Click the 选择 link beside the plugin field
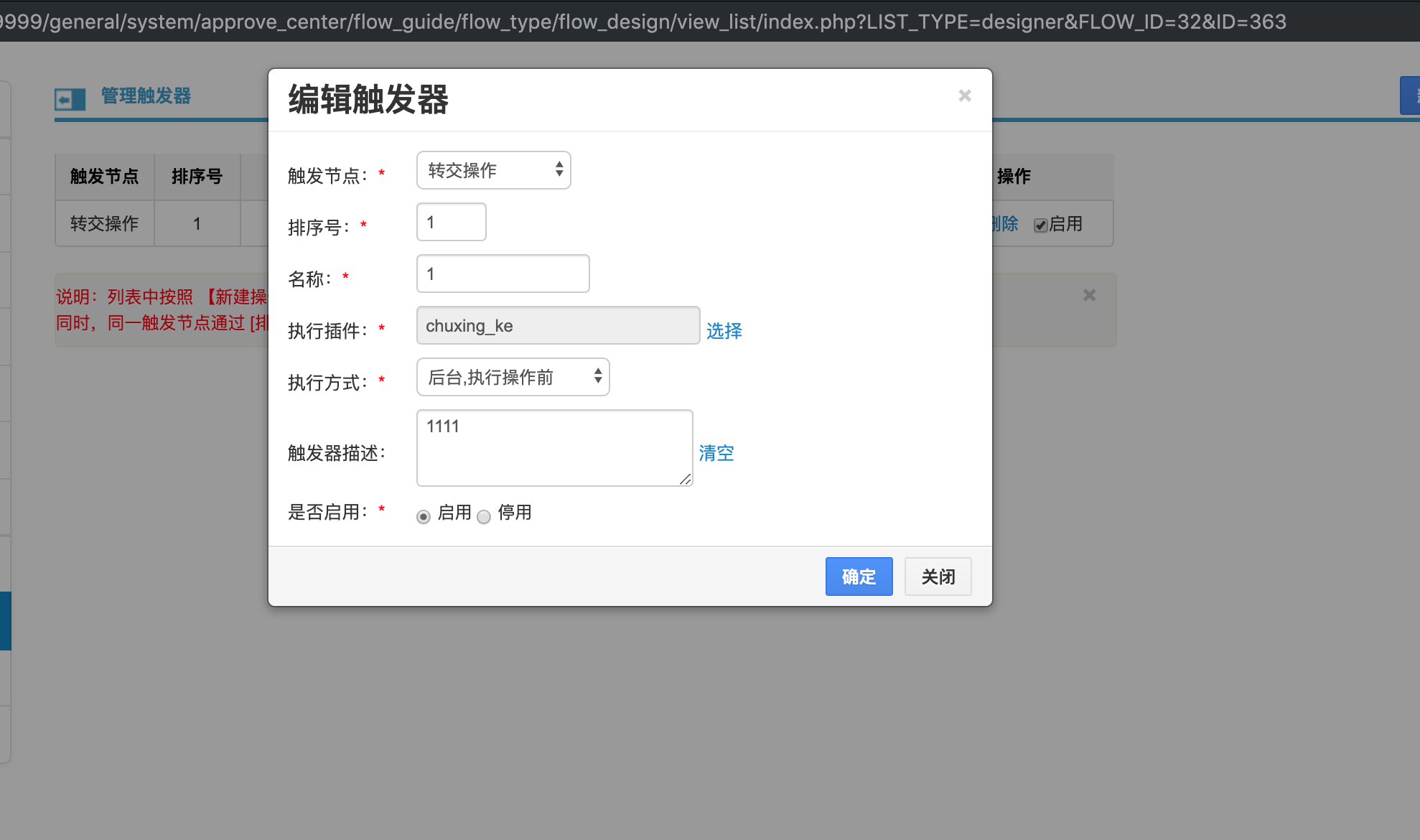1420x840 pixels. (724, 330)
